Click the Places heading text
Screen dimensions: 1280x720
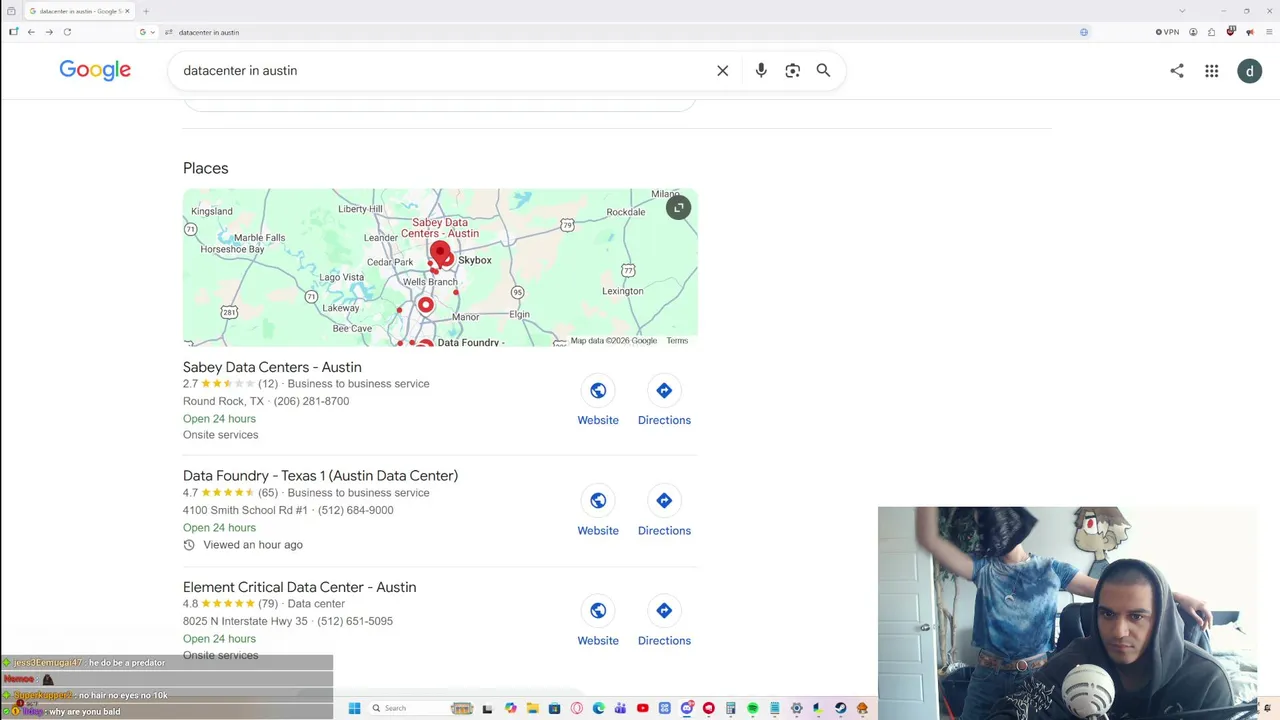206,168
